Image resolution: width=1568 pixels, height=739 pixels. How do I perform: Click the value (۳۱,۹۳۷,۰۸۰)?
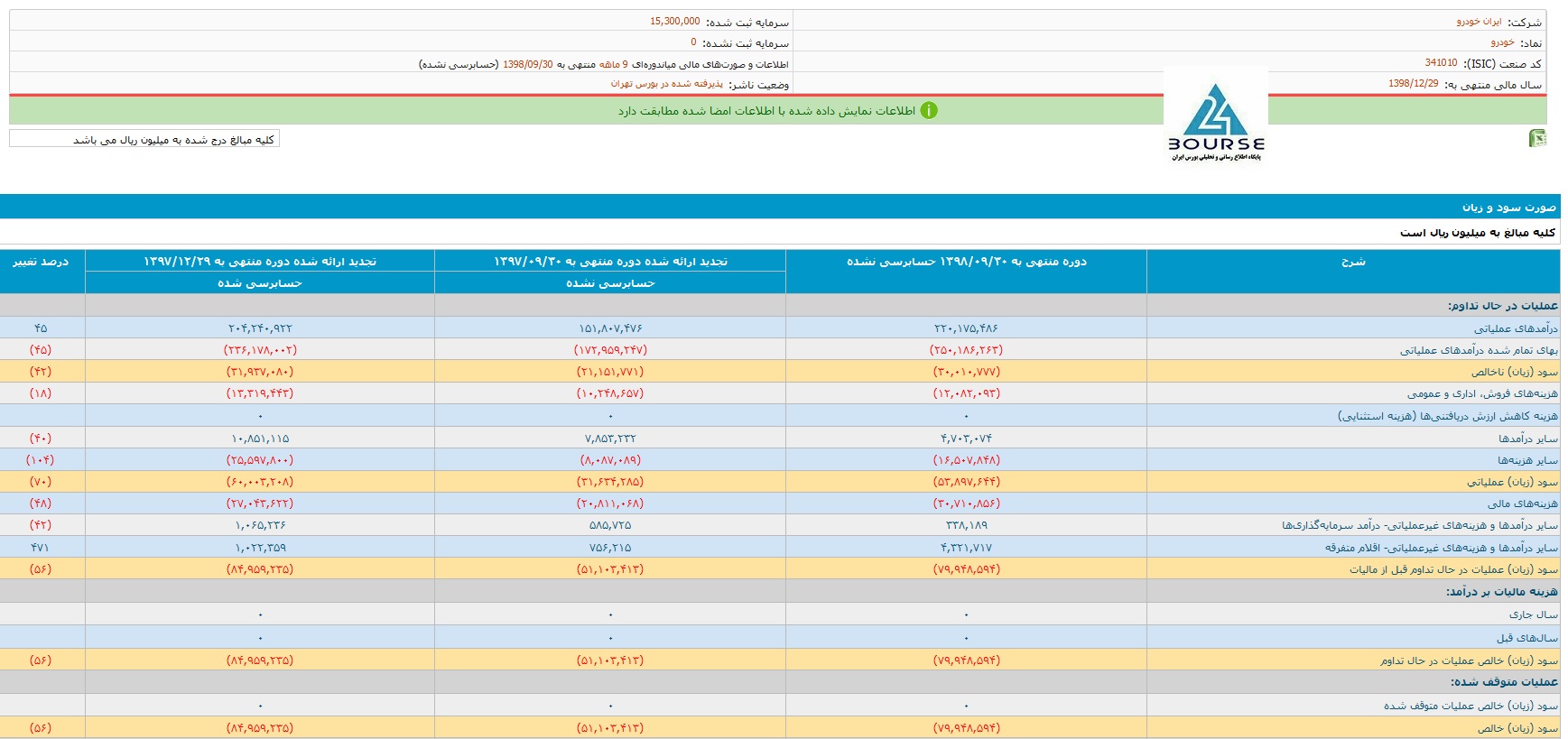click(x=260, y=372)
